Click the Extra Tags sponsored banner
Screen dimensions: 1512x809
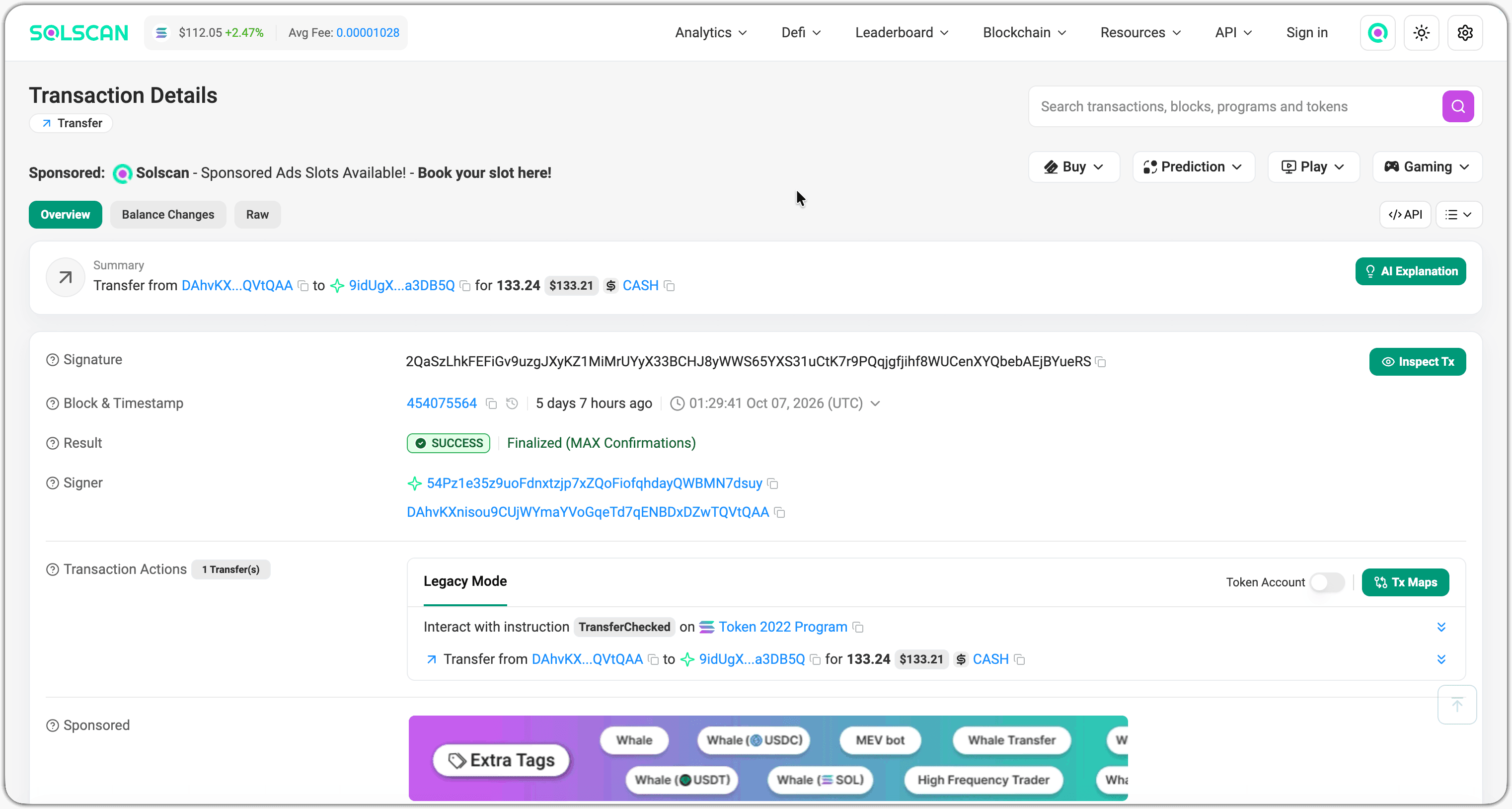768,758
